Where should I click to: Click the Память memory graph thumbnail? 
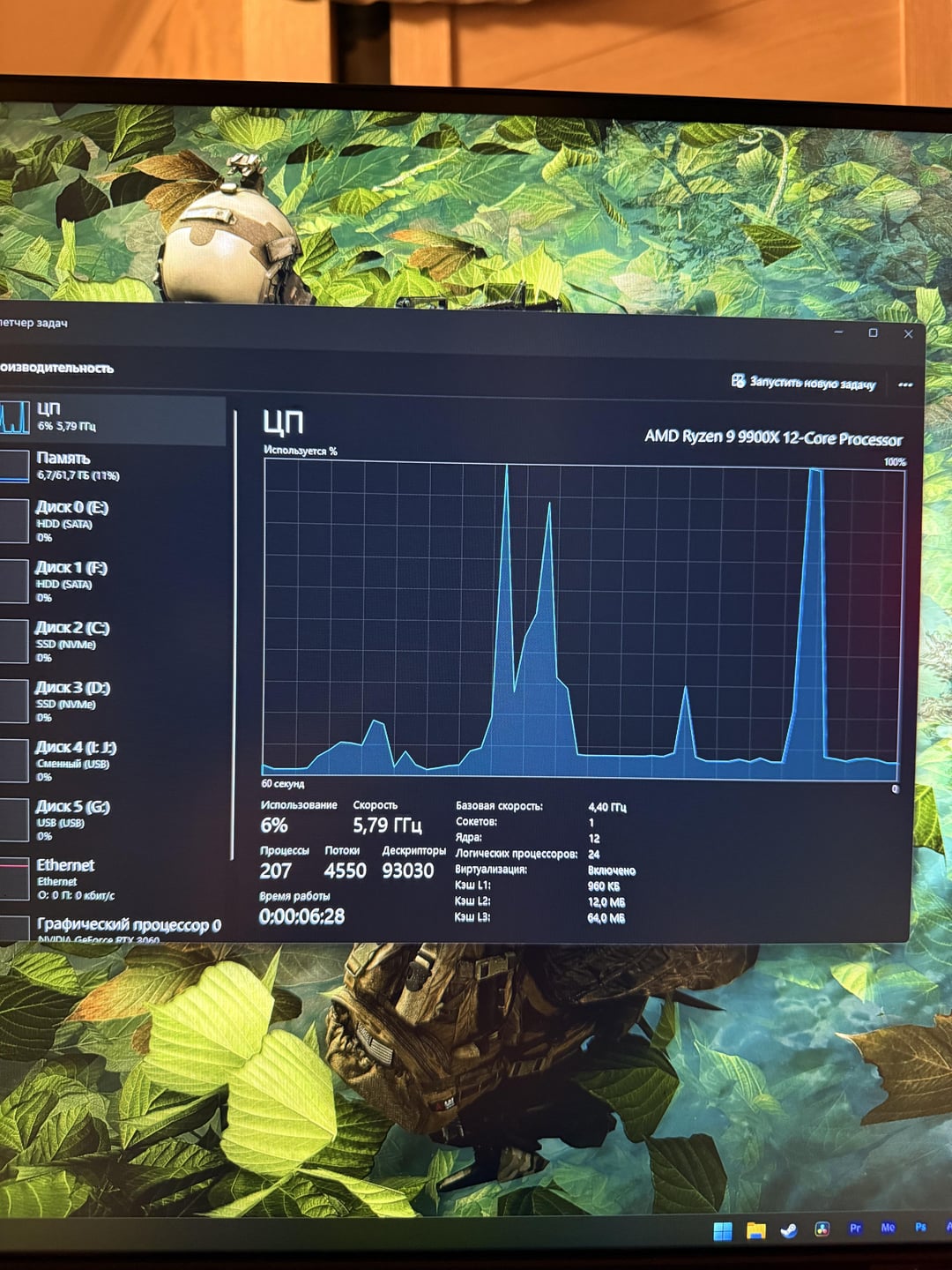coord(14,467)
